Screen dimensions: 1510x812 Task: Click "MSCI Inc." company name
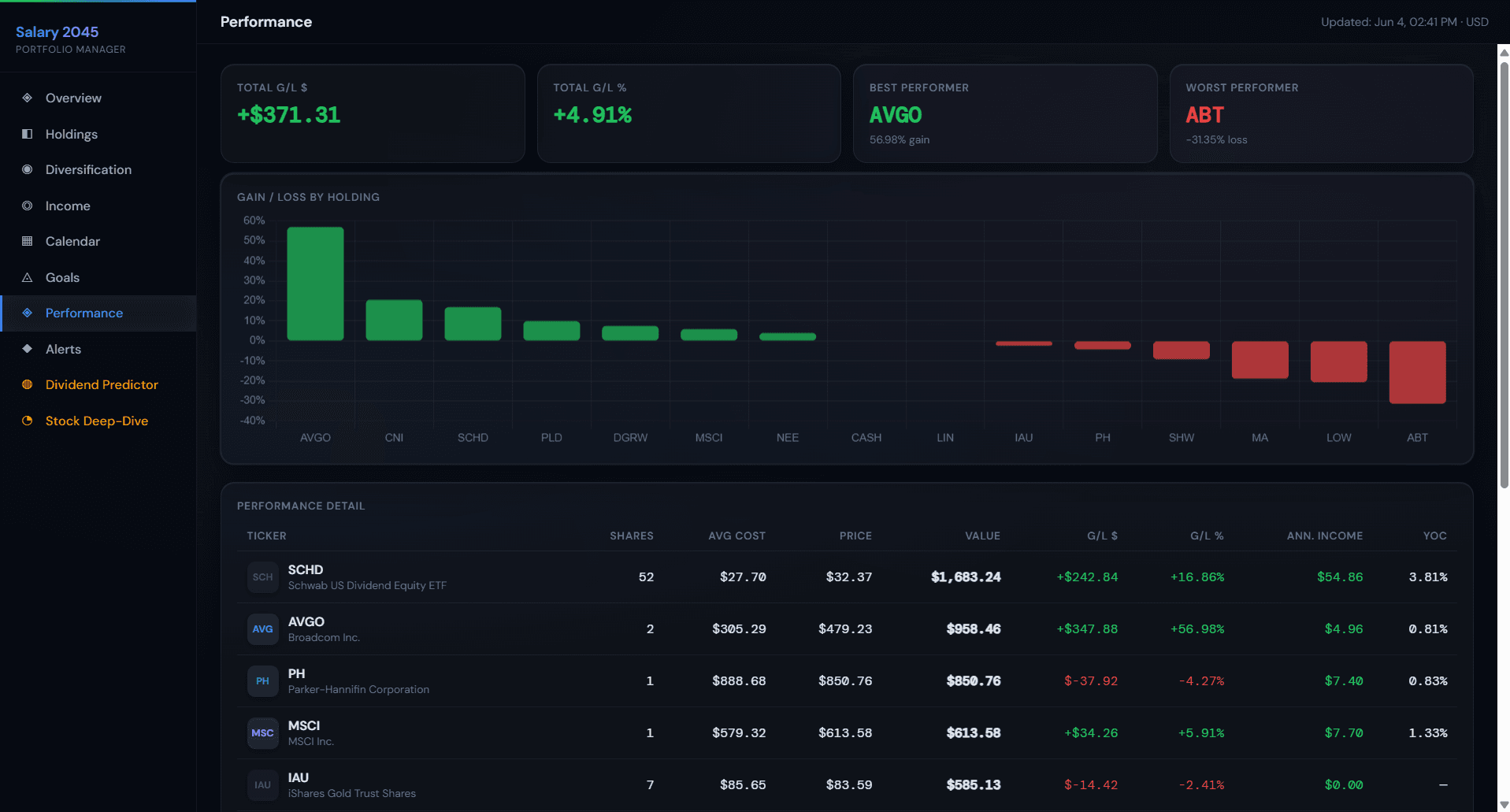(x=311, y=741)
